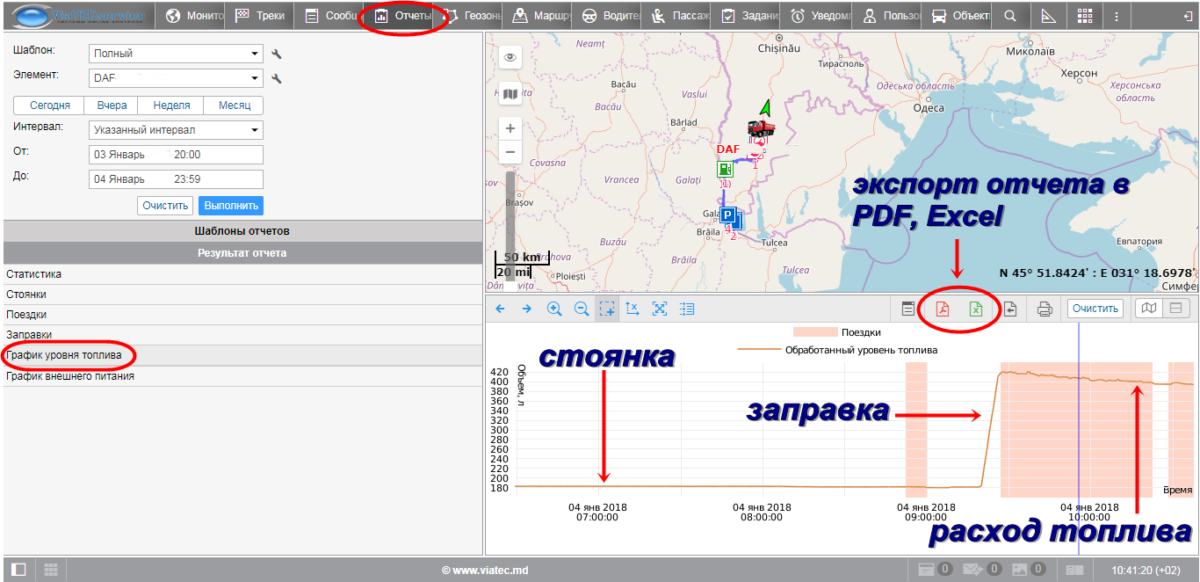Toggle the area-selection zoom mode
The height and width of the screenshot is (582, 1200).
[607, 309]
